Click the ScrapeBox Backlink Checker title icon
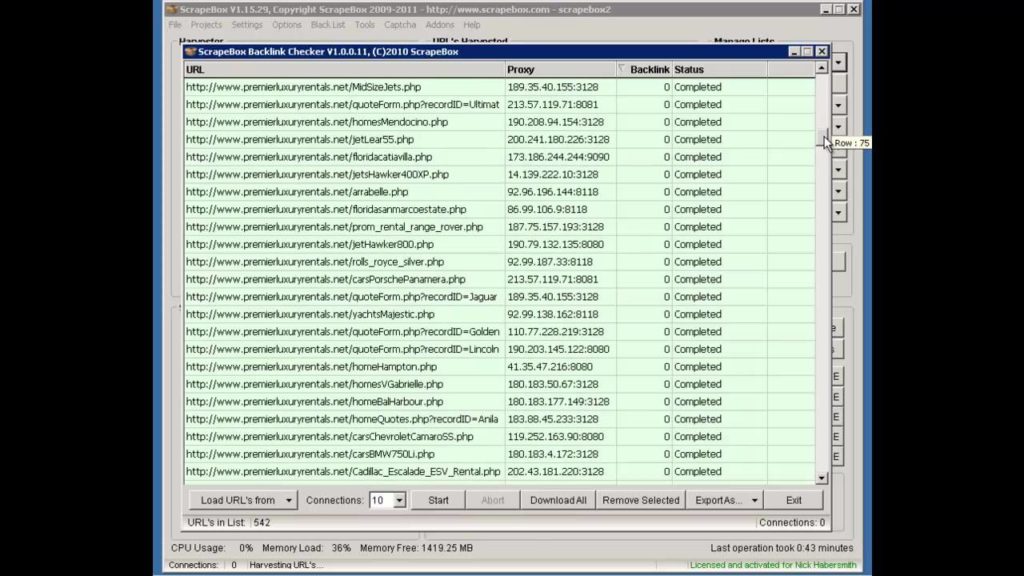Viewport: 1024px width, 576px height. click(x=191, y=52)
